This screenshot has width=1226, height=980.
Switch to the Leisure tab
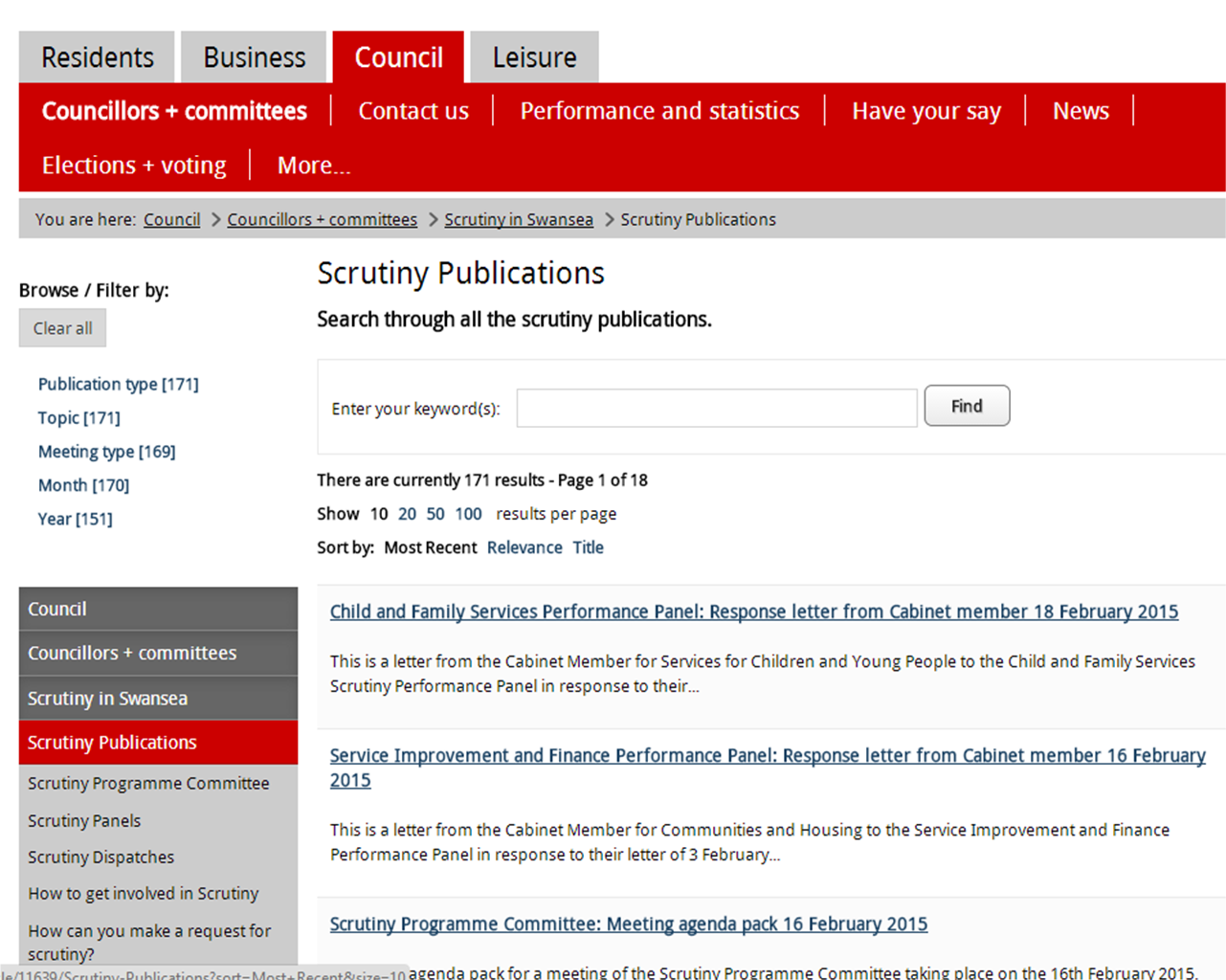tap(534, 56)
